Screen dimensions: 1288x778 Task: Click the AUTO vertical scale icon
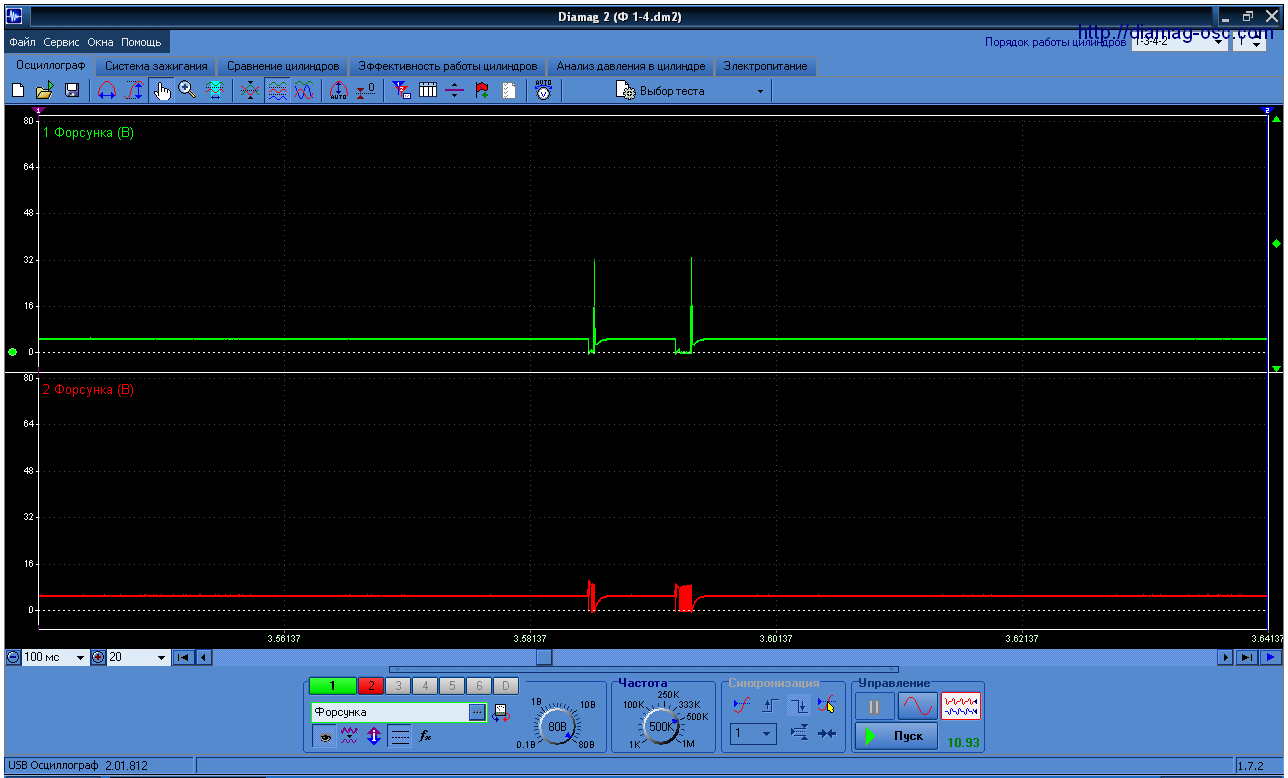pos(338,91)
